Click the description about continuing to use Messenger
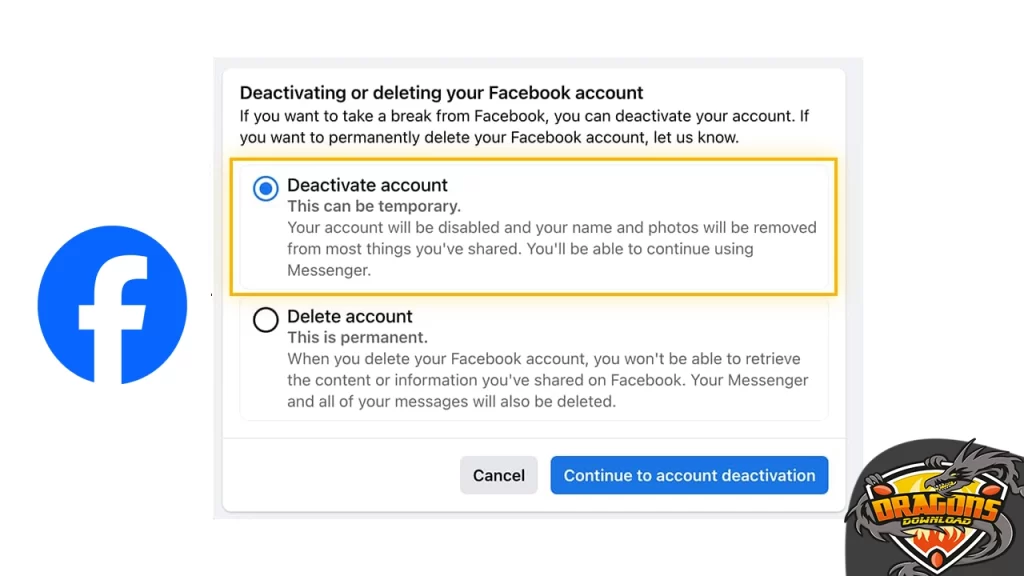Image resolution: width=1024 pixels, height=576 pixels. click(551, 249)
